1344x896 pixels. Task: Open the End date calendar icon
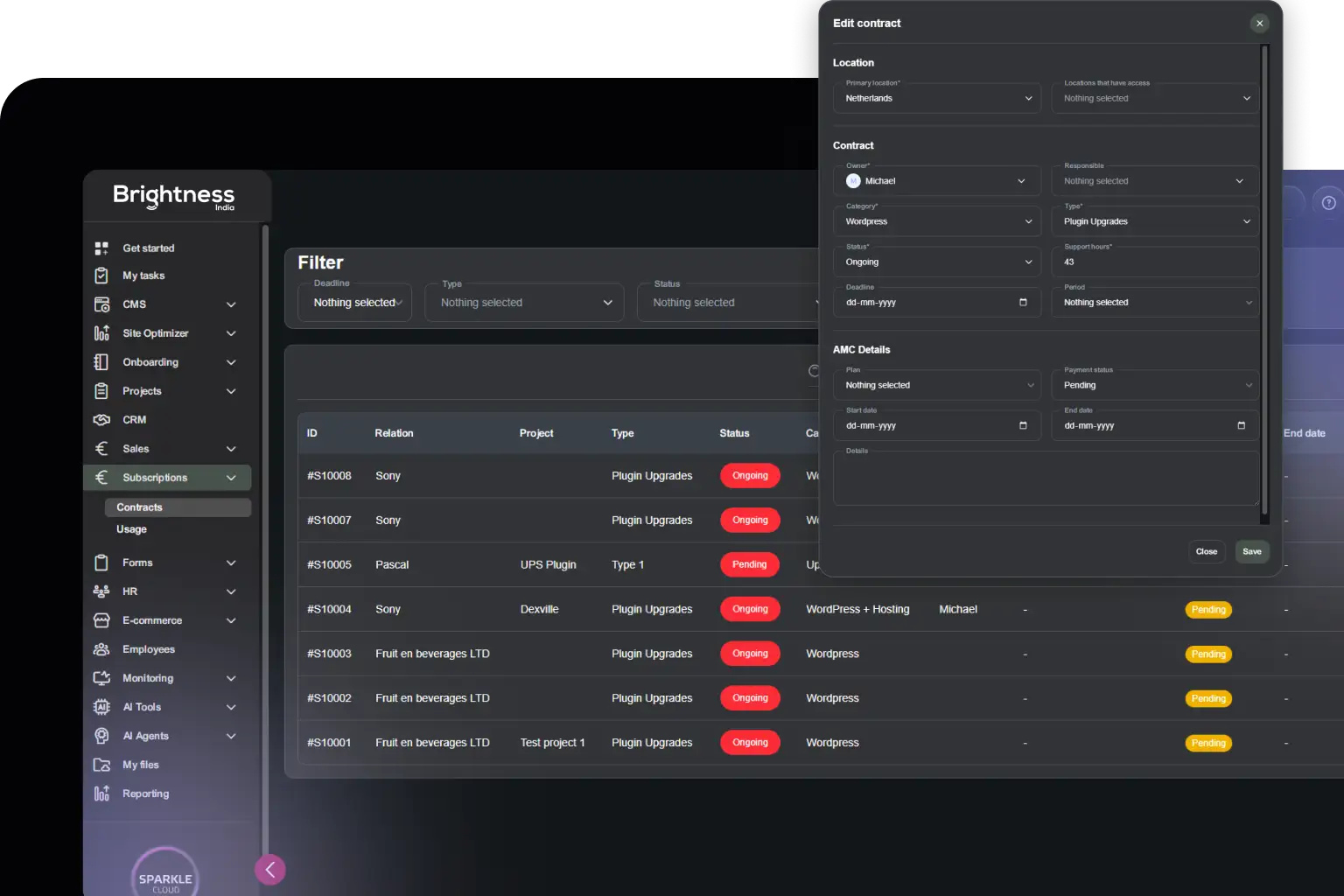coord(1241,426)
